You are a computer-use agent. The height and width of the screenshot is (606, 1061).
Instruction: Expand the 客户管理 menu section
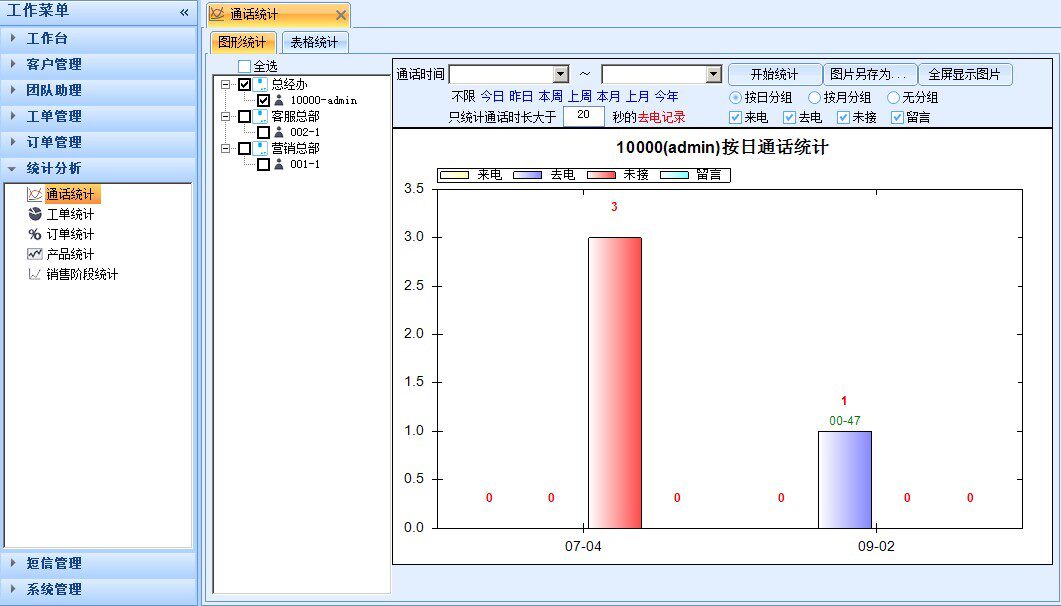pyautogui.click(x=98, y=64)
